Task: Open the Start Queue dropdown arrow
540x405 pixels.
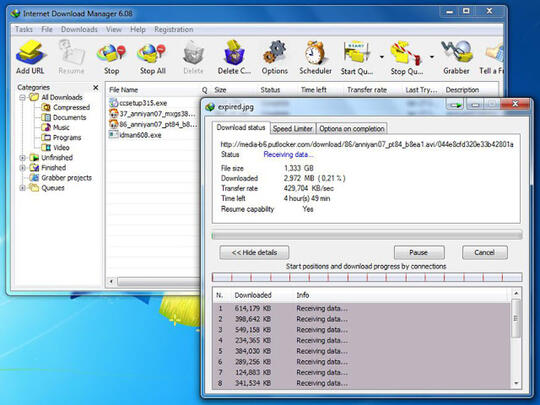Action: tap(382, 57)
